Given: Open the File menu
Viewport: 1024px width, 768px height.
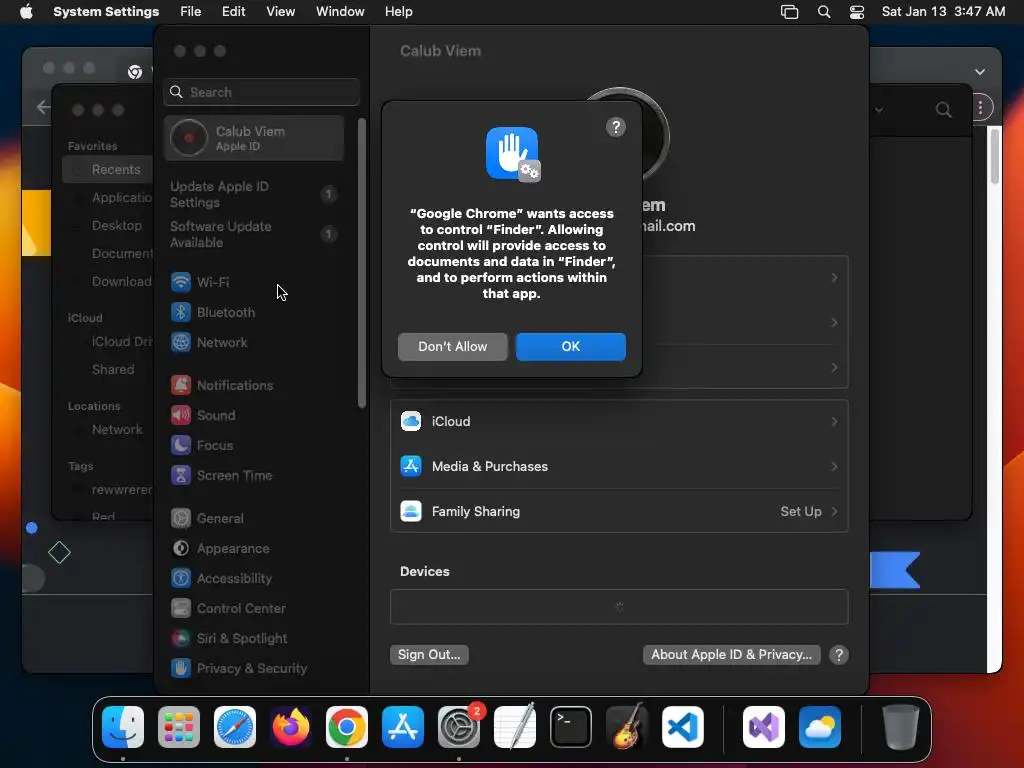Looking at the screenshot, I should point(191,12).
